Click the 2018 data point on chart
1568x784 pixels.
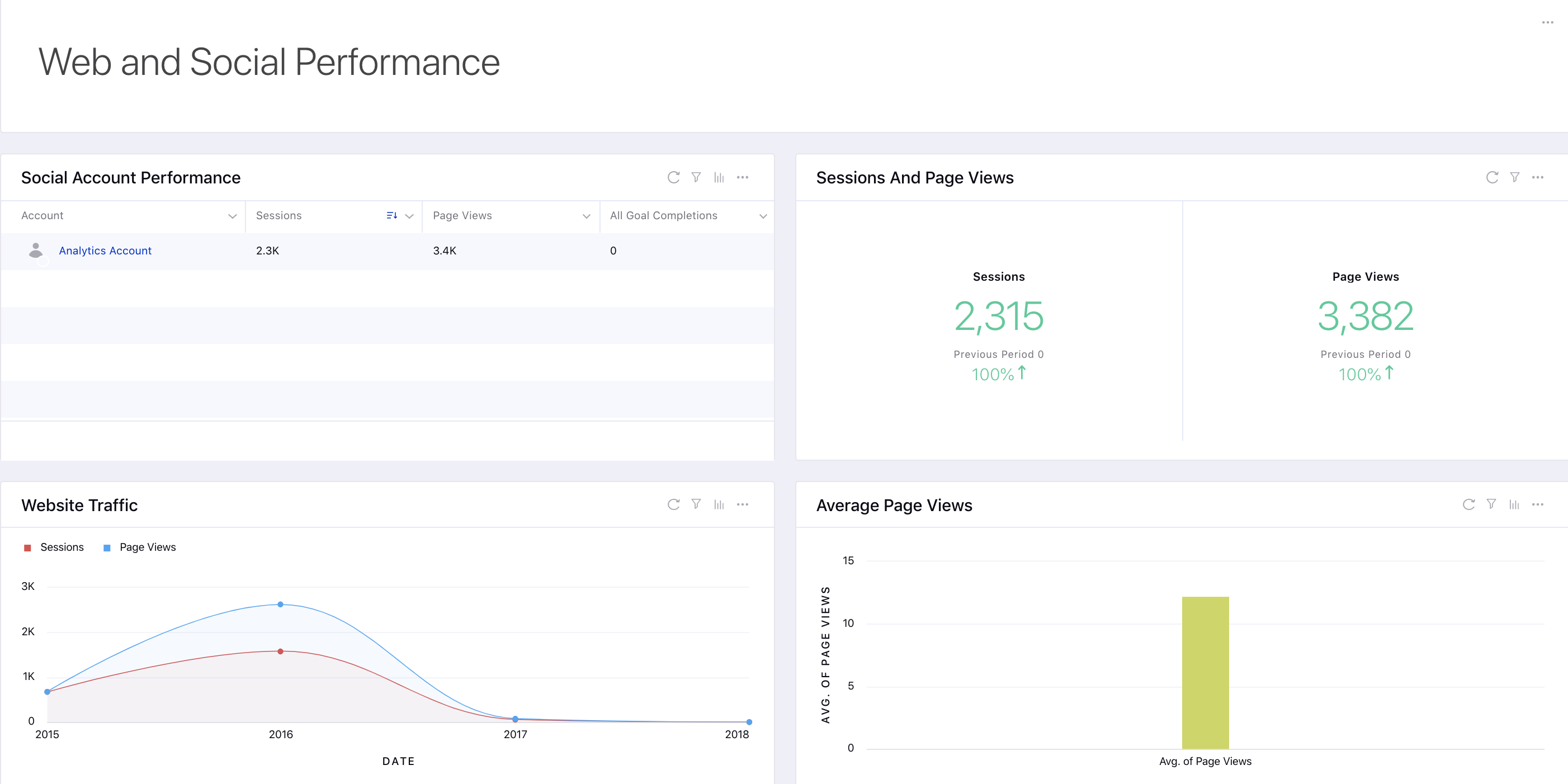coord(749,722)
